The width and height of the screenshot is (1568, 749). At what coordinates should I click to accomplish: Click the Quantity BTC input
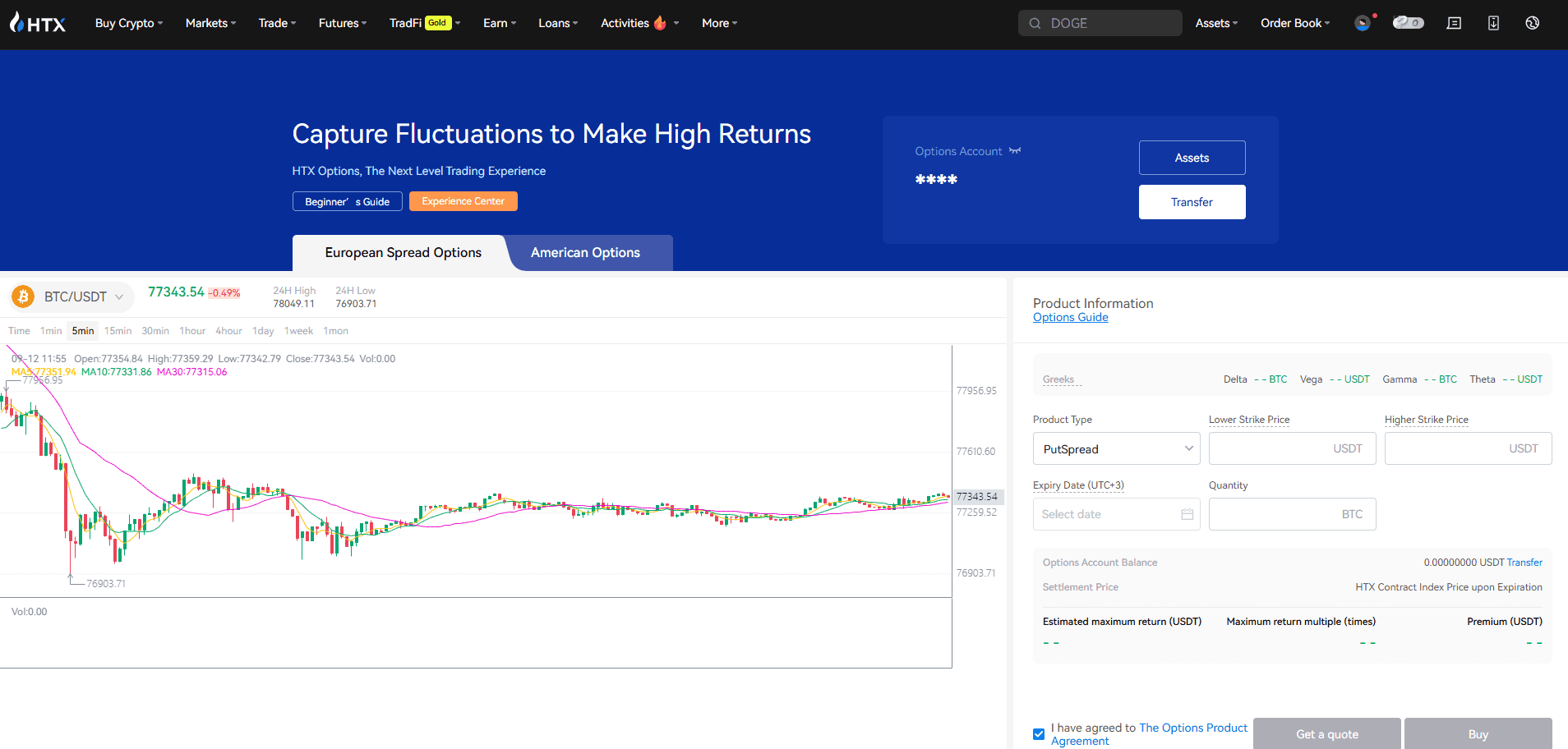click(x=1293, y=514)
